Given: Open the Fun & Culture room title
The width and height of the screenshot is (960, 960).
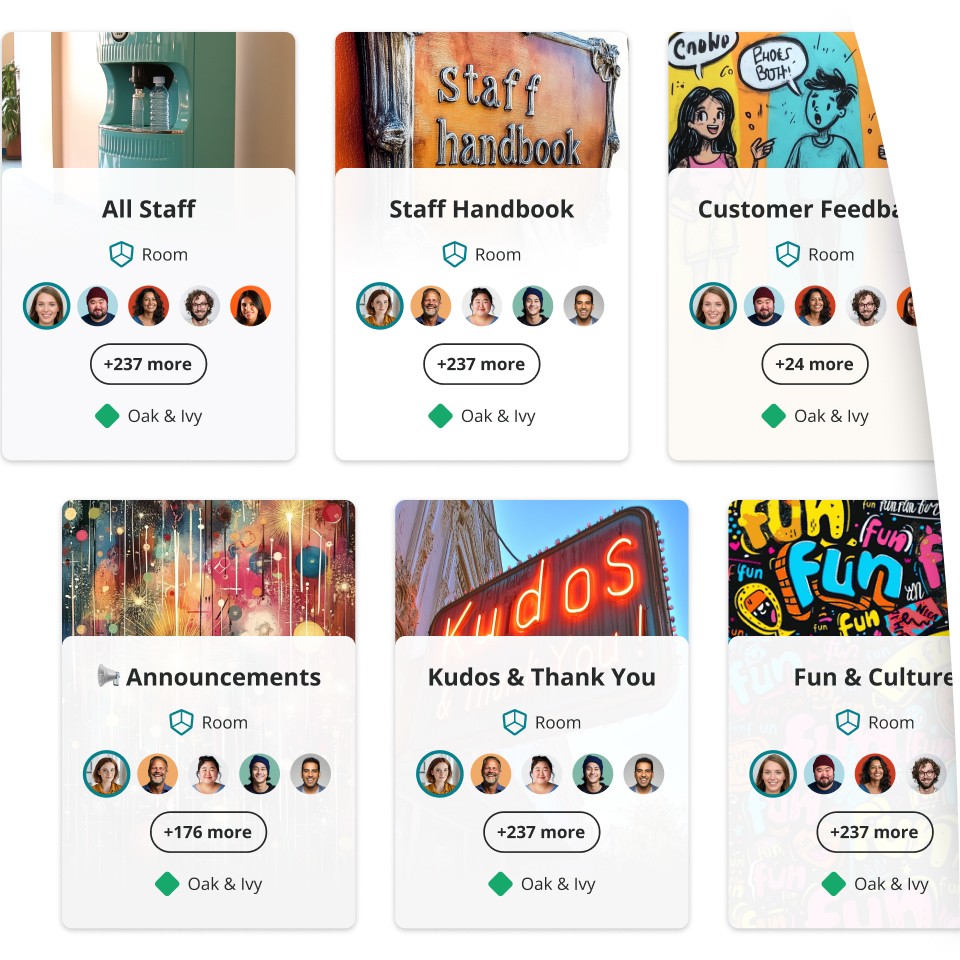Looking at the screenshot, I should [873, 677].
